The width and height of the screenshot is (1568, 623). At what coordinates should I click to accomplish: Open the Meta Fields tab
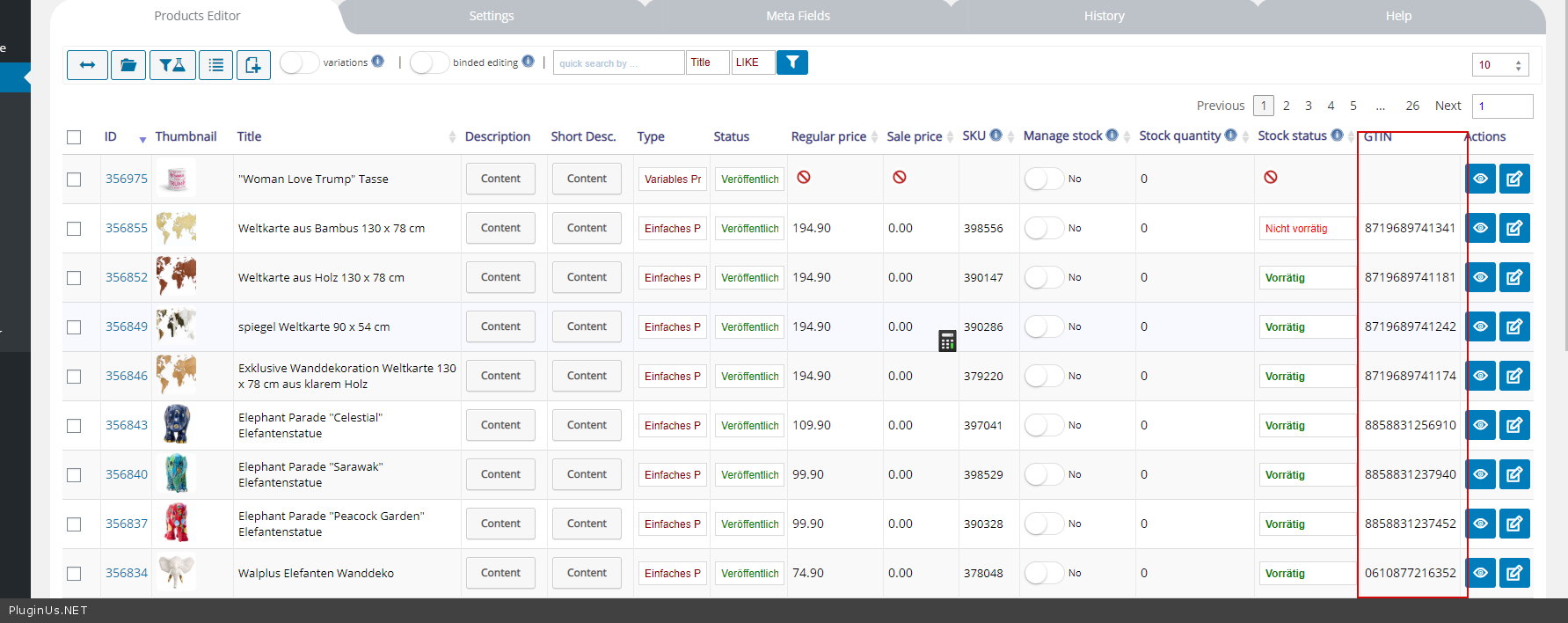[x=798, y=16]
